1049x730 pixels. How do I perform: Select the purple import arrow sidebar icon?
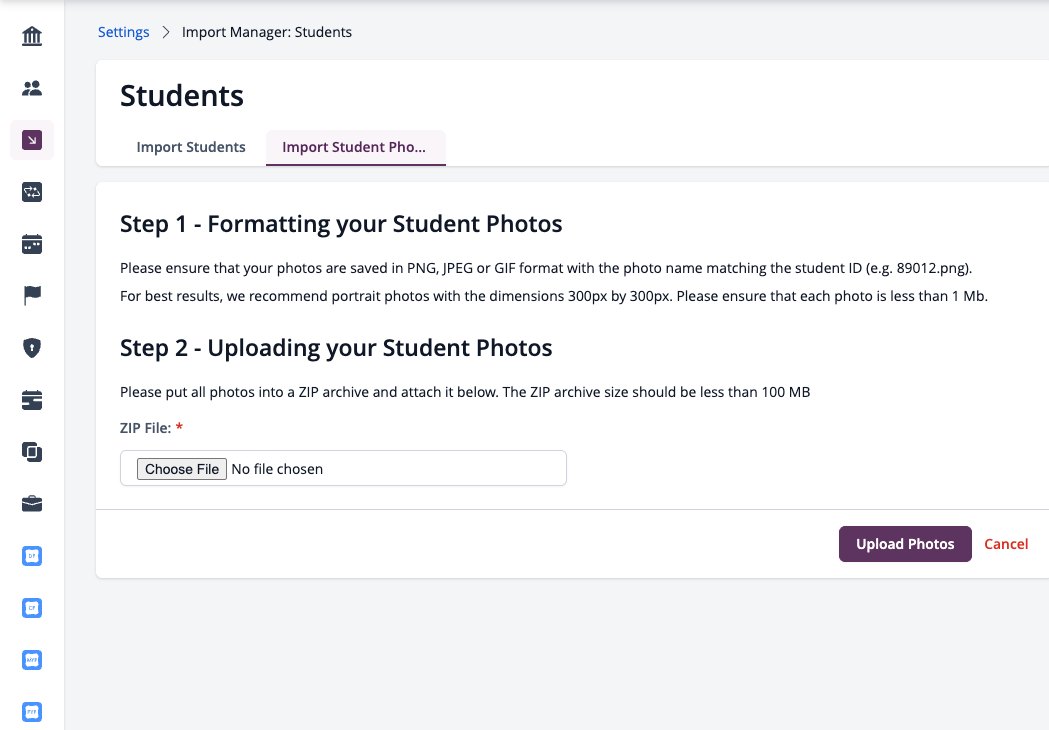31,140
